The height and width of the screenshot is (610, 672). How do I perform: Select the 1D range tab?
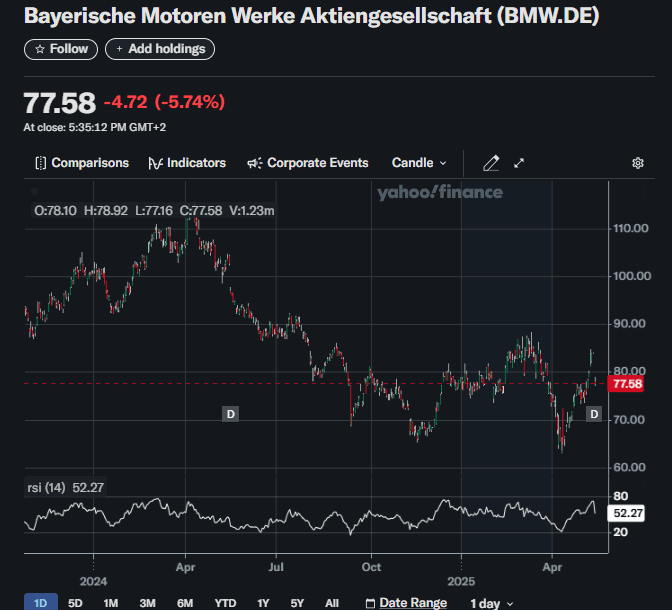coord(41,603)
